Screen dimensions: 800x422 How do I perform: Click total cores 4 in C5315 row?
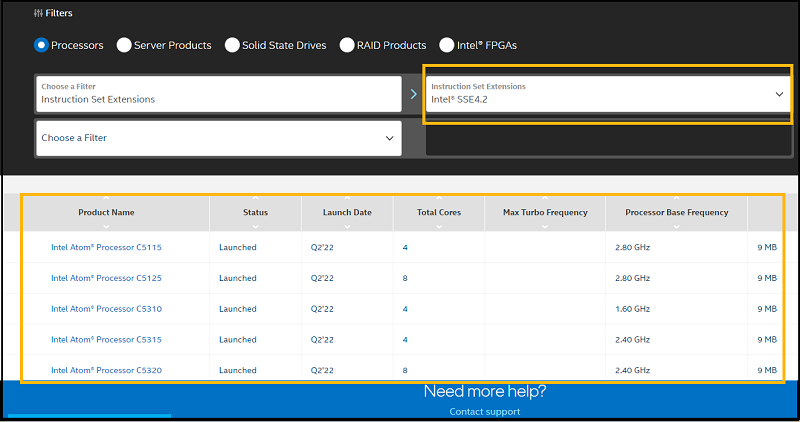coord(405,339)
